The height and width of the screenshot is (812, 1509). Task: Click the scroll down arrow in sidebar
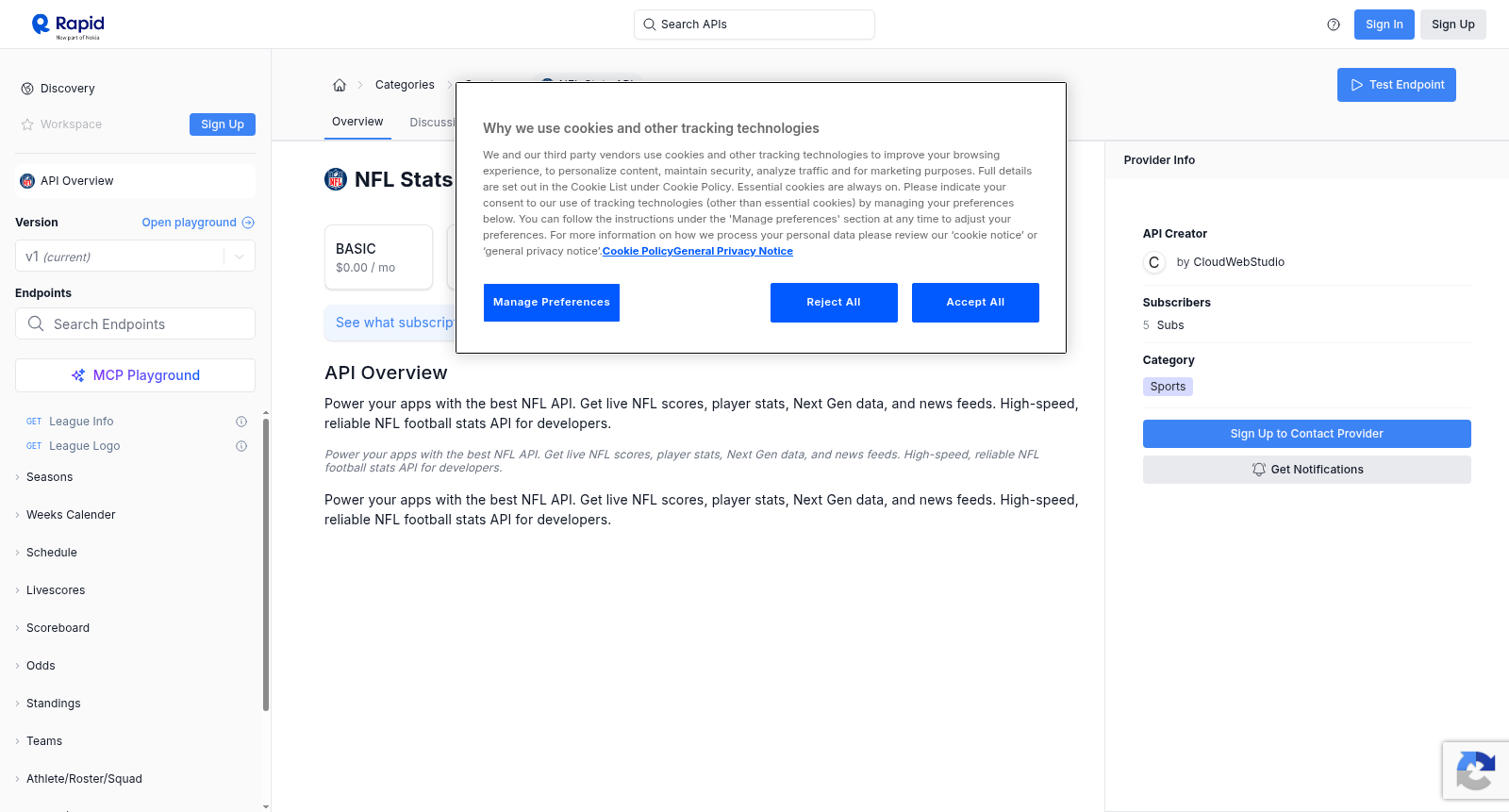[266, 806]
